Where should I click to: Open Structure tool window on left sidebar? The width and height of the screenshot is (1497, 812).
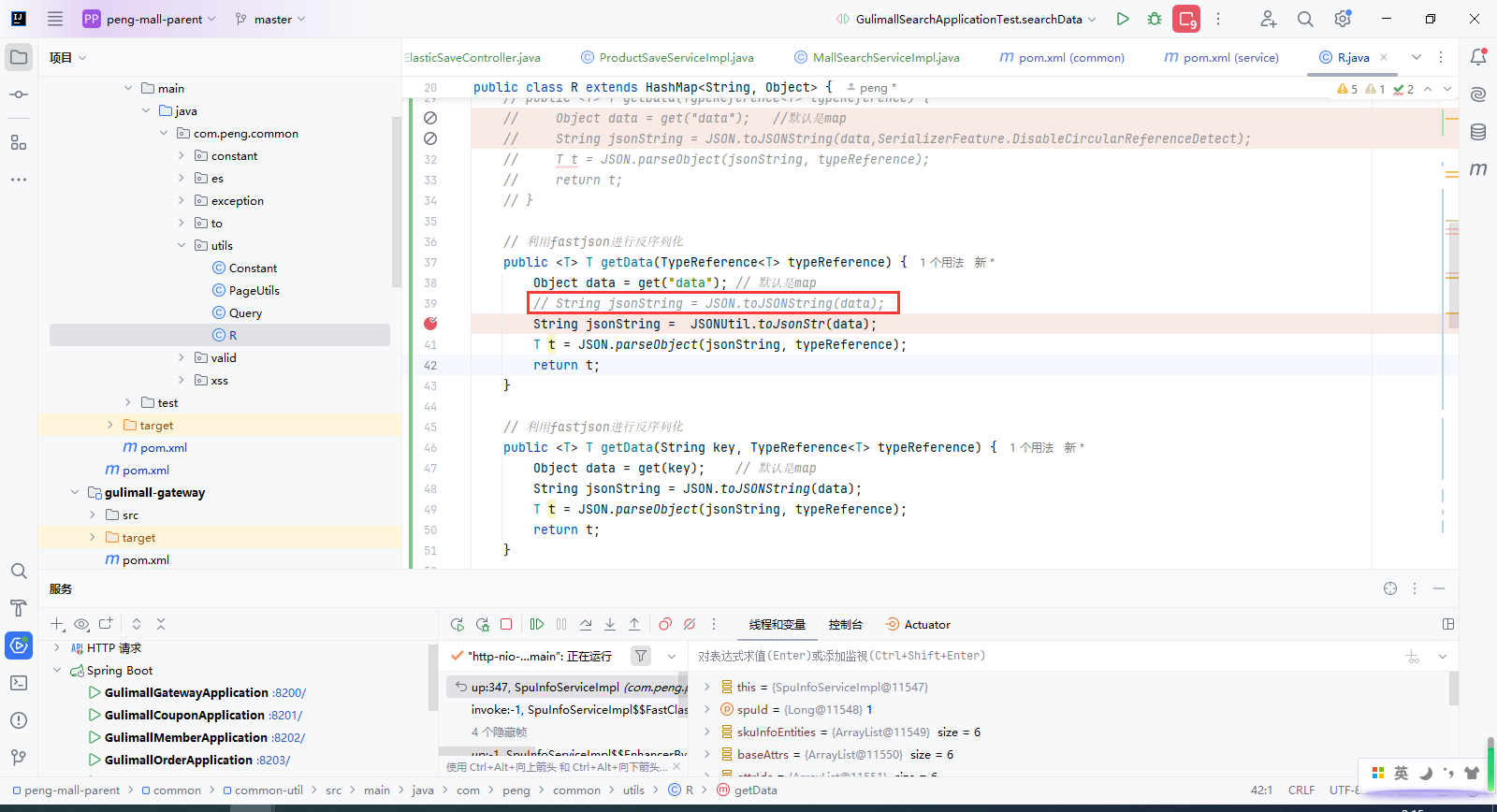tap(19, 143)
